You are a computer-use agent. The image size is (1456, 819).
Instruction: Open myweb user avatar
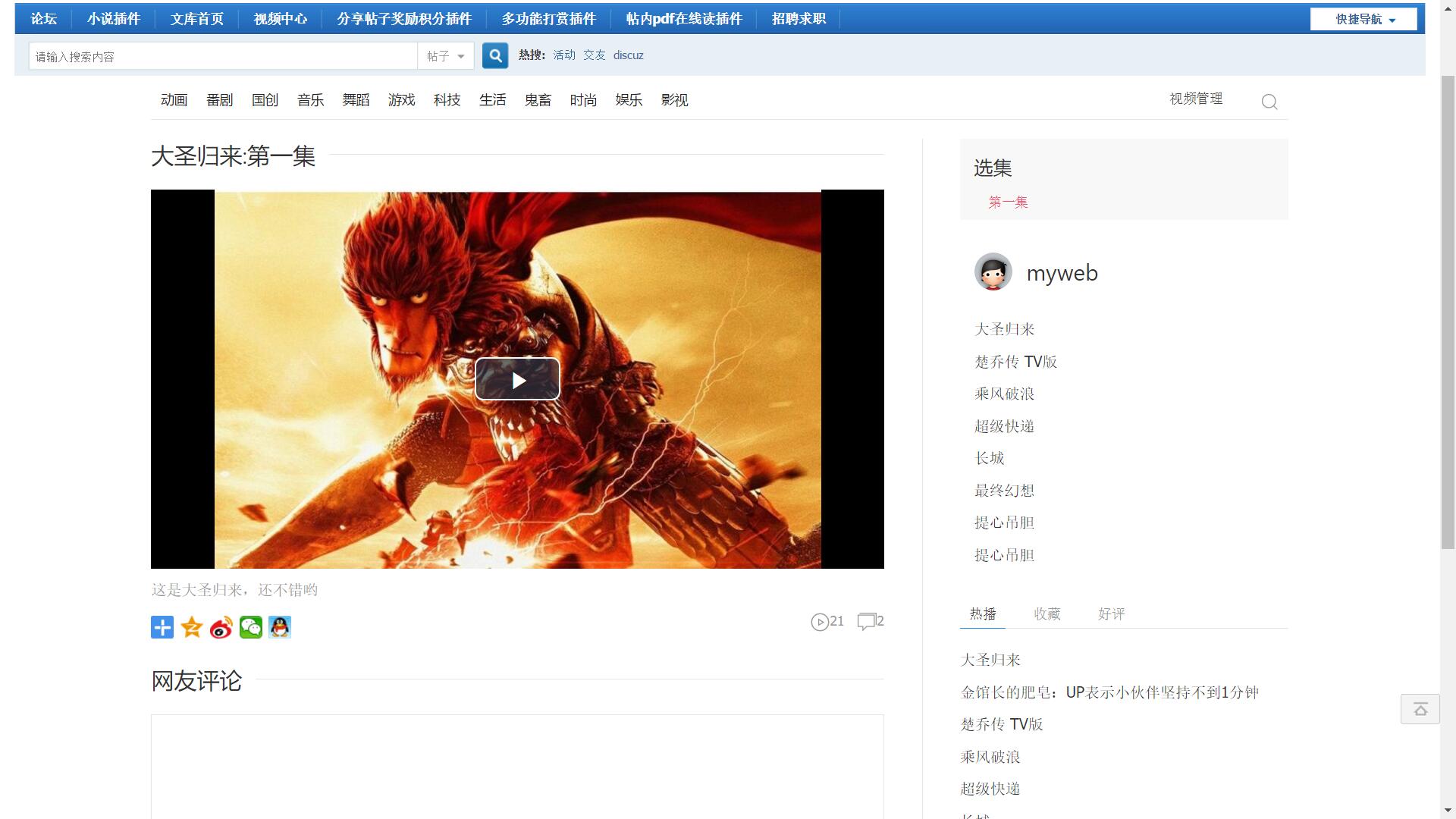pos(993,272)
